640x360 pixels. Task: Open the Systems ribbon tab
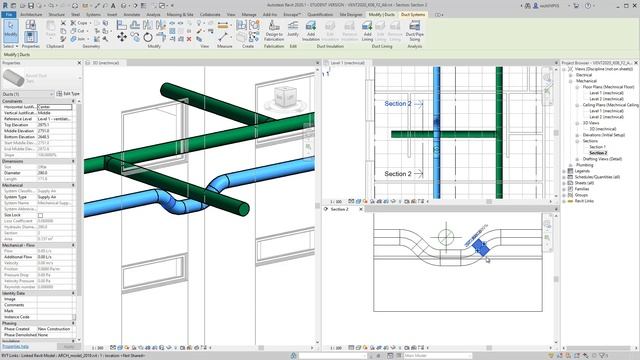point(93,14)
